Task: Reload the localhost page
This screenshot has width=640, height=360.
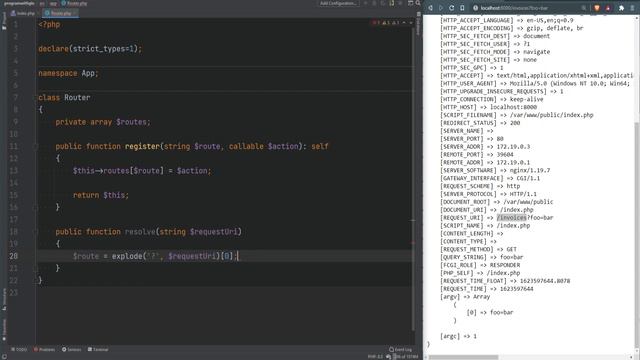Action: coord(451,8)
